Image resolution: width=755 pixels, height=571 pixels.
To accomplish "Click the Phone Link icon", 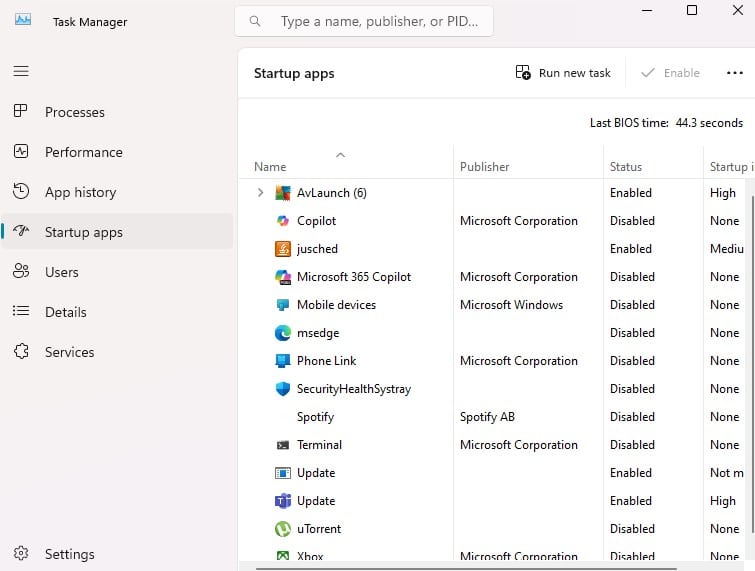I will click(283, 361).
